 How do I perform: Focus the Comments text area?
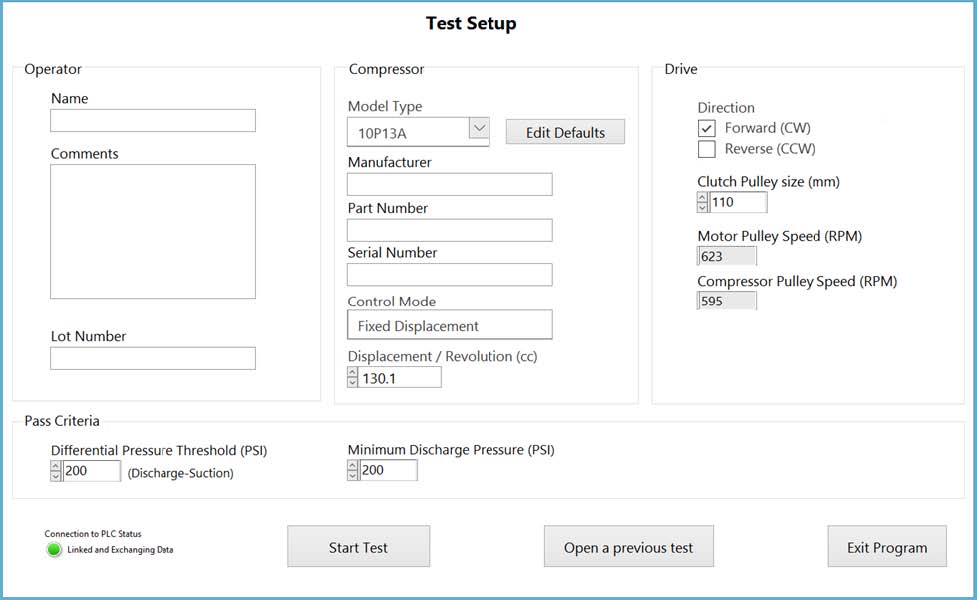coord(153,231)
